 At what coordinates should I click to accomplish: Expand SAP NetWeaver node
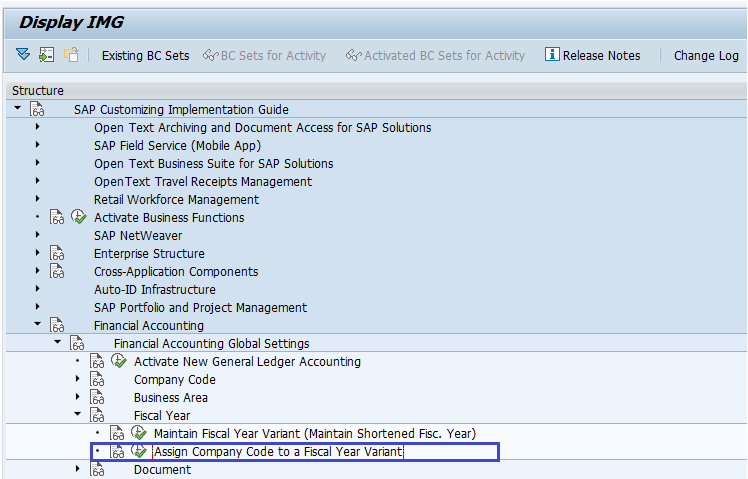37,235
